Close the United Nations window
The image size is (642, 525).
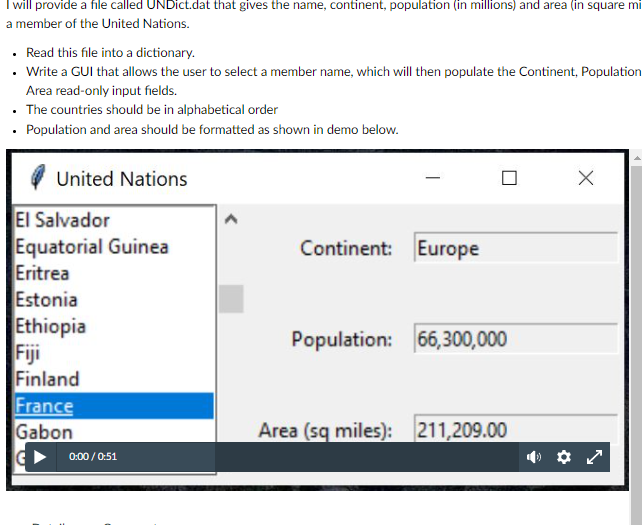coord(586,178)
